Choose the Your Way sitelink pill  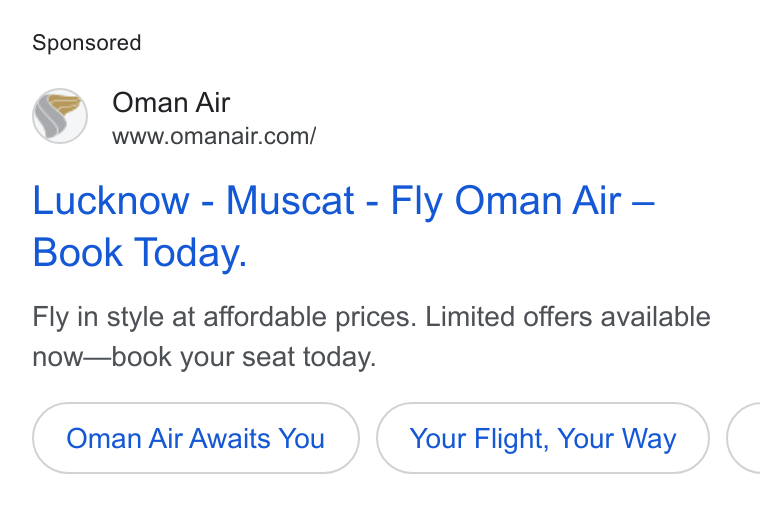pos(543,438)
